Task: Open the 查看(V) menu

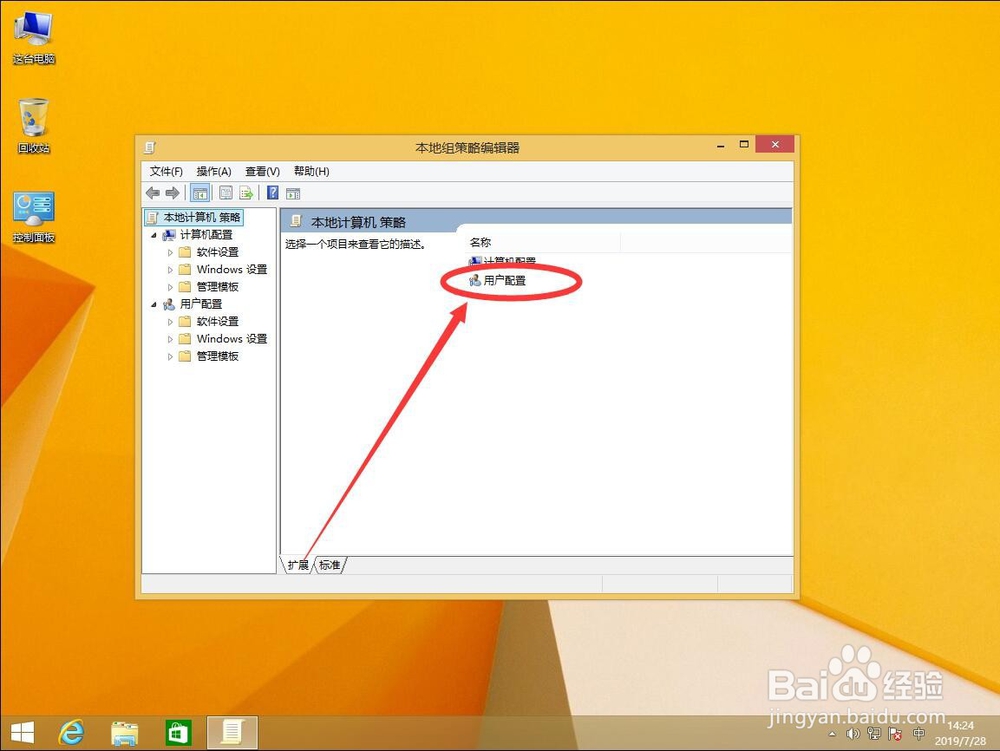Action: pos(262,171)
